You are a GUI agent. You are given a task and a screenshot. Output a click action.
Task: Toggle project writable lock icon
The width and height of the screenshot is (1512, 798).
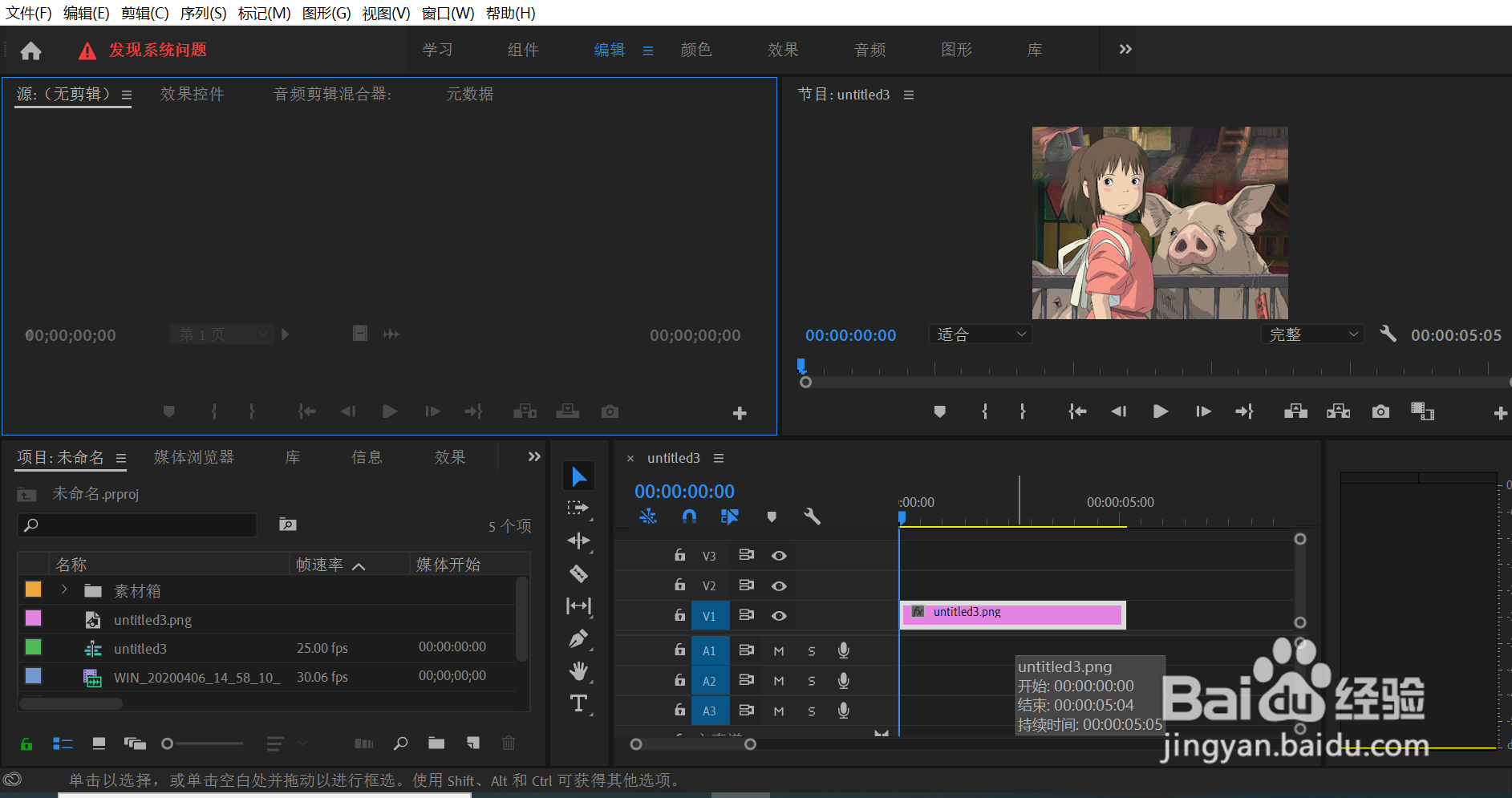point(26,743)
